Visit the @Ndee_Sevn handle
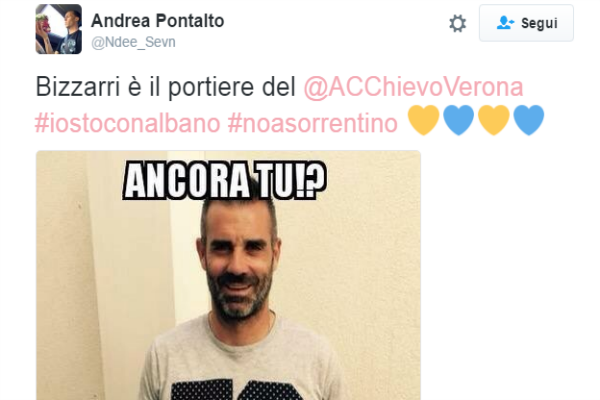Screen dimensions: 600x400 point(133,42)
